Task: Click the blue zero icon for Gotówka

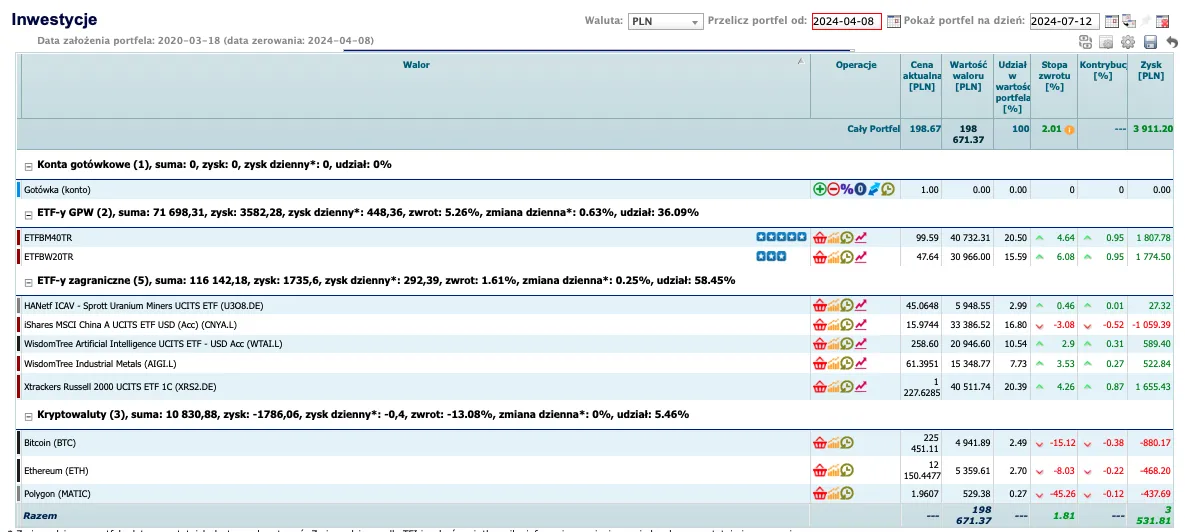Action: [860, 190]
